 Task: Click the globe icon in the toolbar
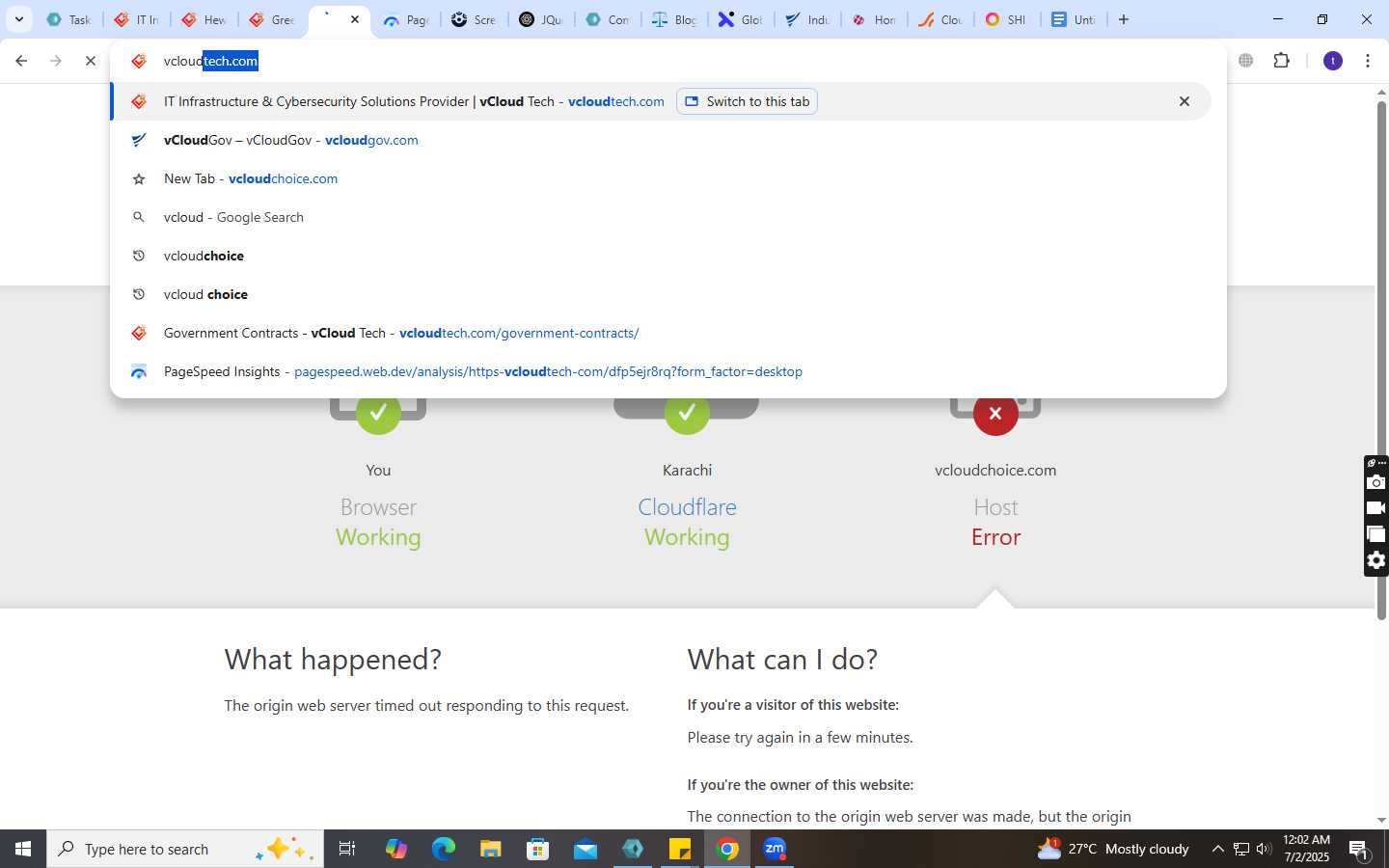(1246, 61)
